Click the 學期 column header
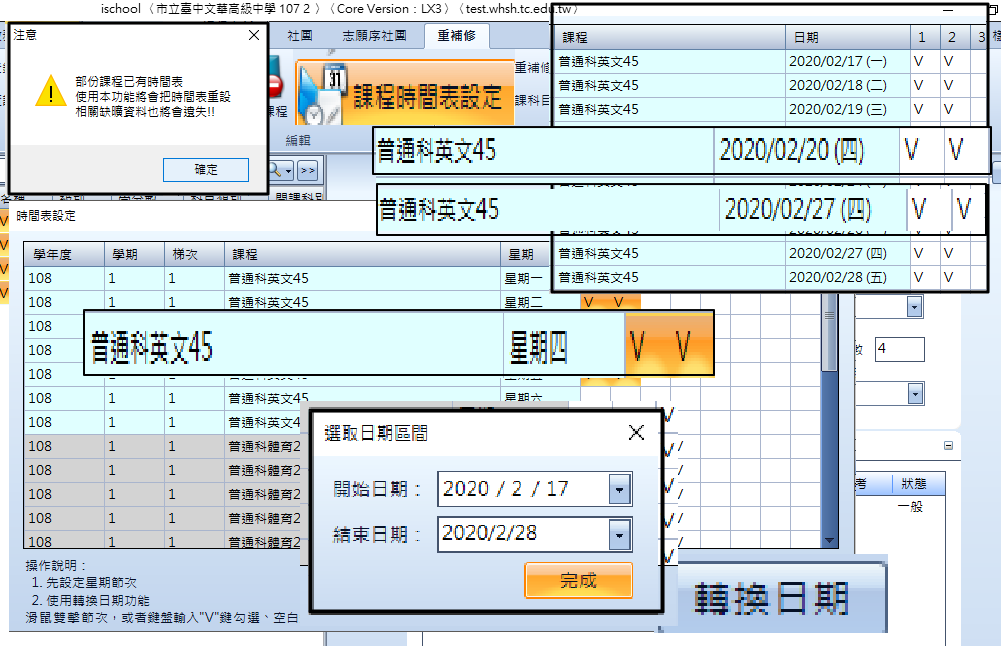 pyautogui.click(x=134, y=255)
